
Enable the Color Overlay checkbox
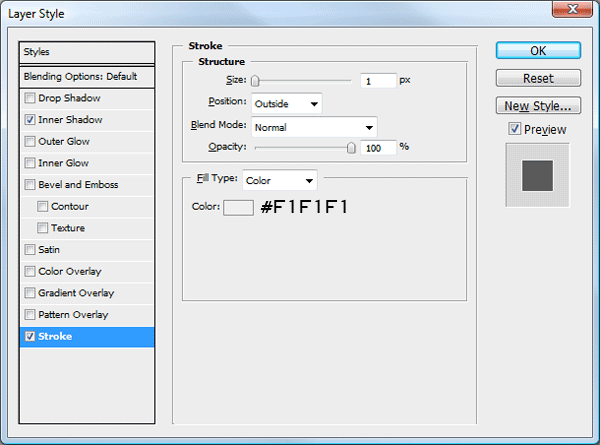pos(29,272)
